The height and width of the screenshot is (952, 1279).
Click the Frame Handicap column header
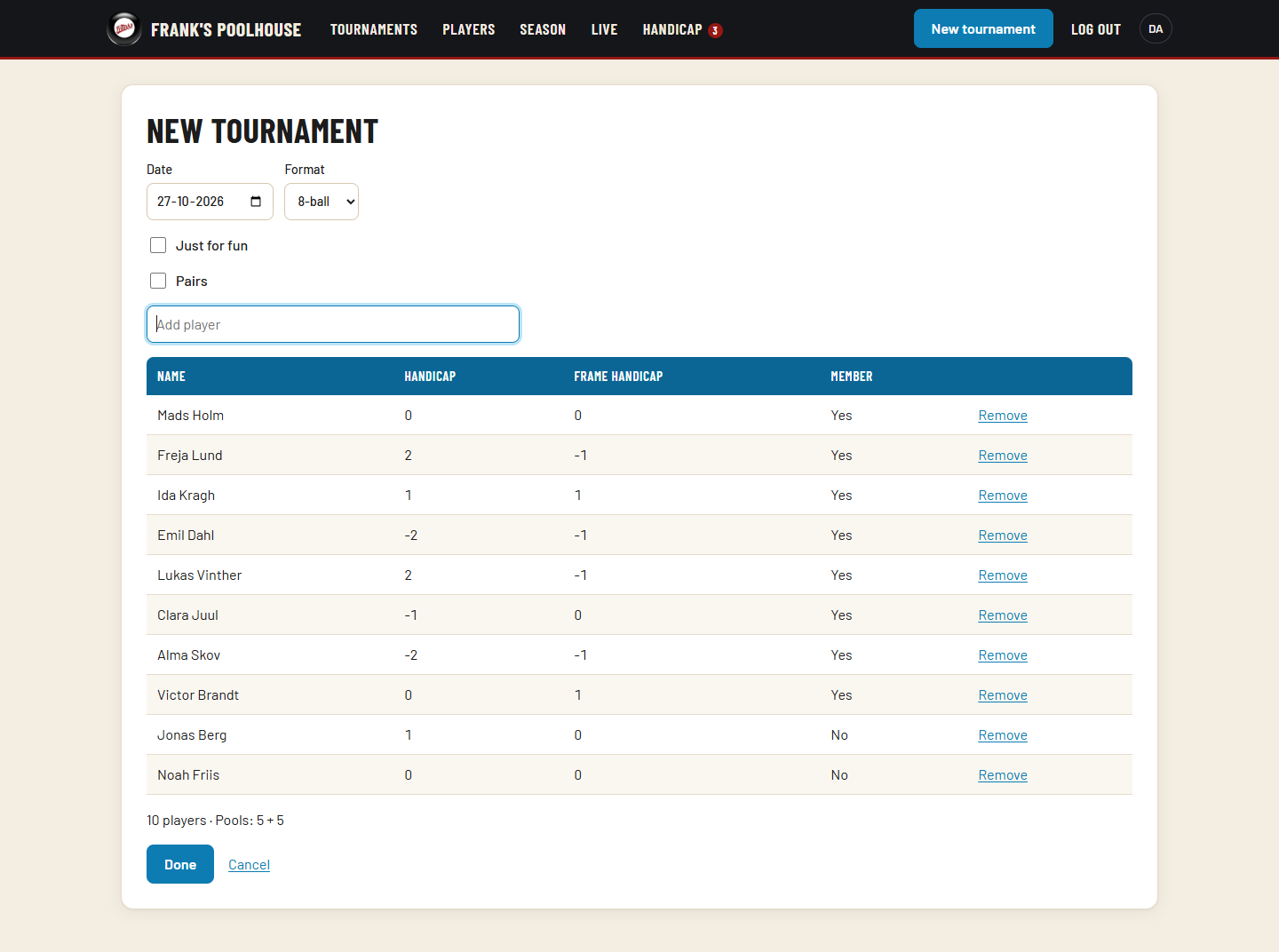pyautogui.click(x=618, y=377)
